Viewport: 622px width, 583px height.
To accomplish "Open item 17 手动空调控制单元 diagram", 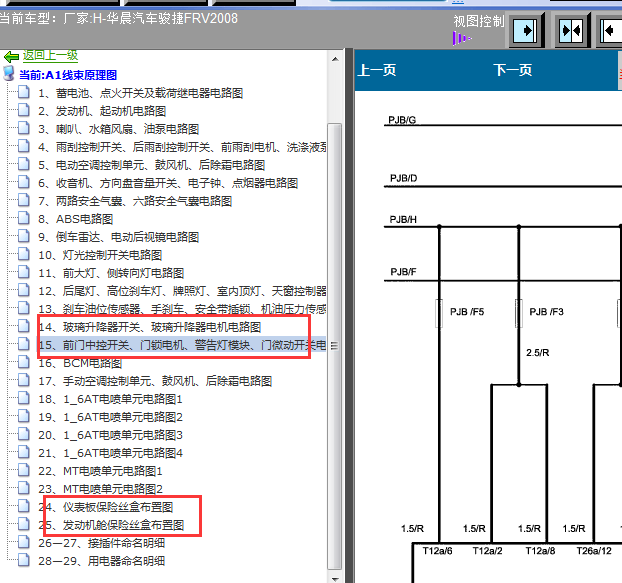I will [x=155, y=381].
